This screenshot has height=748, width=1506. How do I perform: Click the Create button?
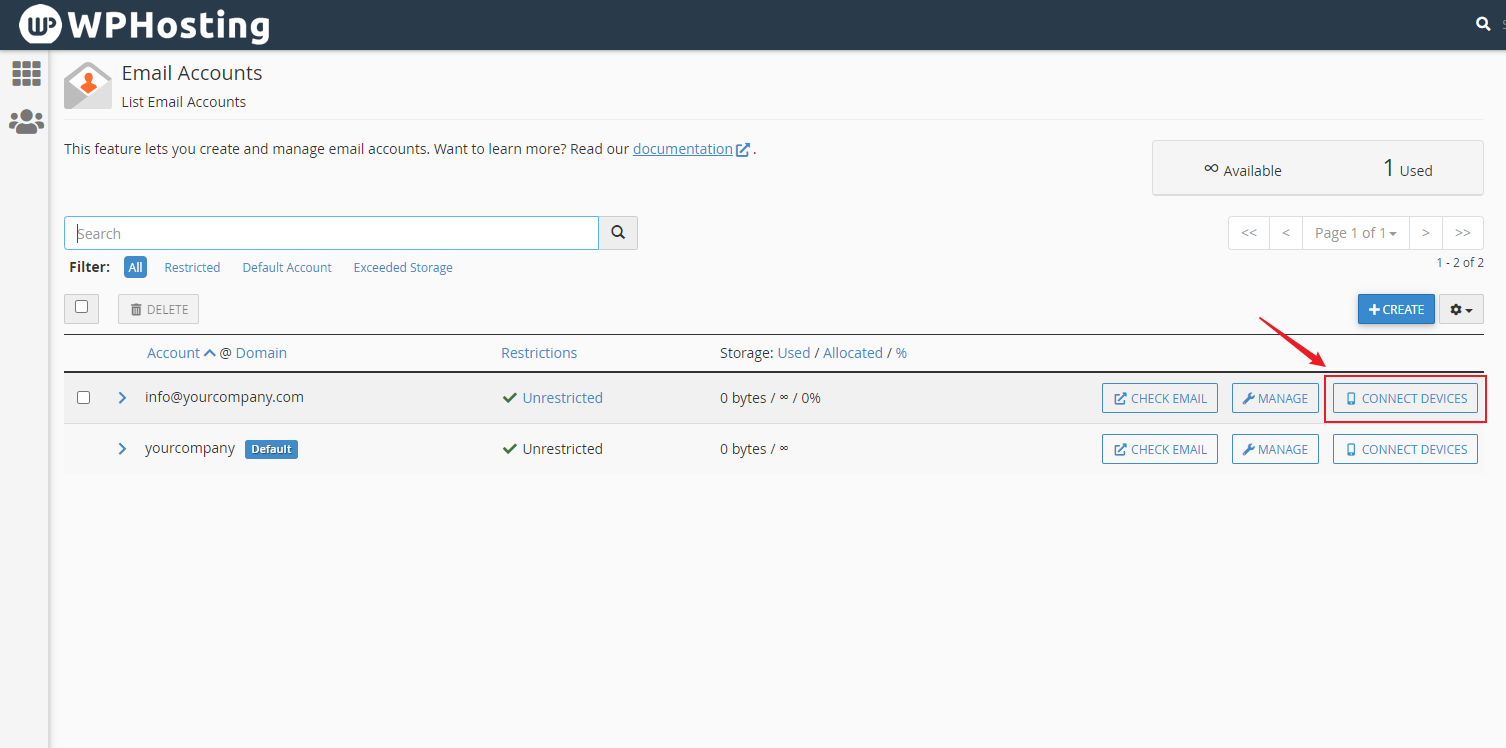tap(1396, 310)
